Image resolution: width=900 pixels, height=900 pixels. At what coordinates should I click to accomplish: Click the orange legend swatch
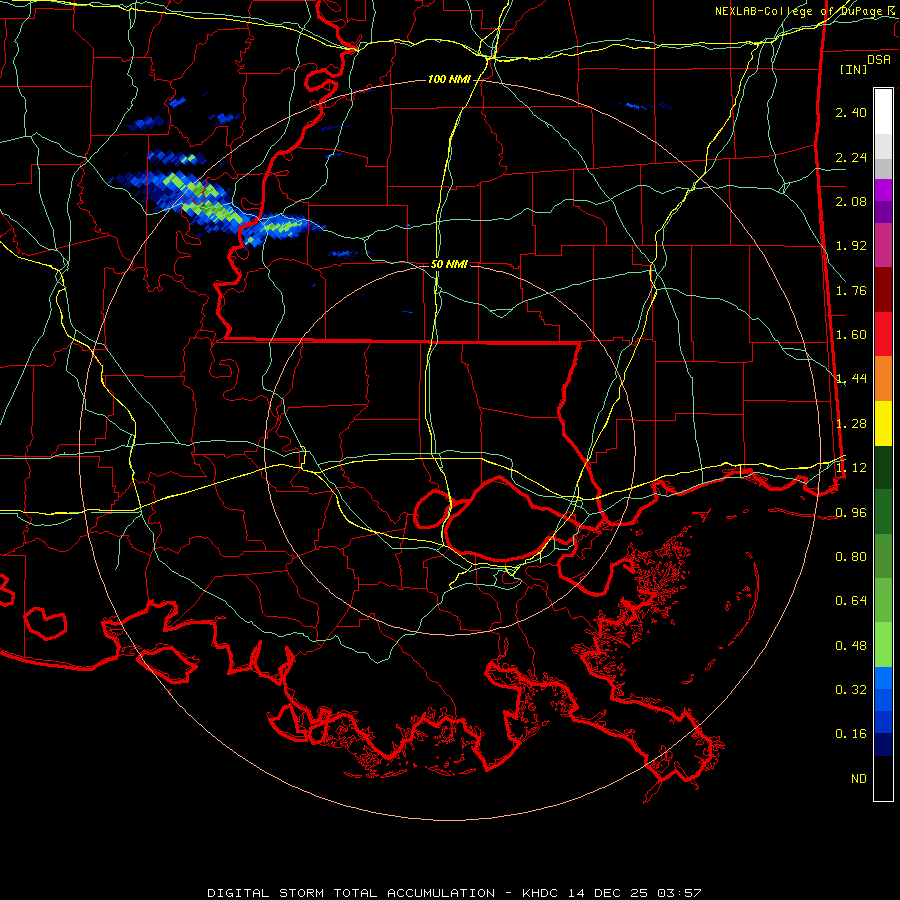[x=883, y=379]
